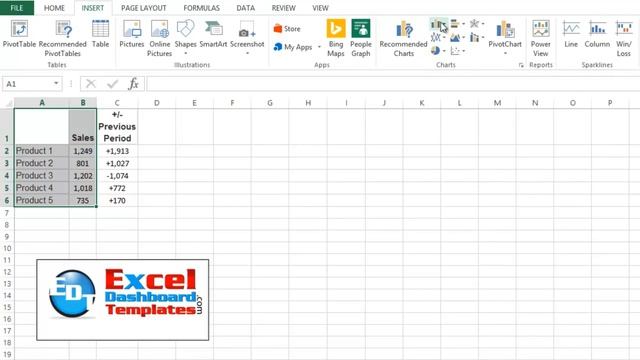
Task: Insert a Radar or Stock chart
Action: pyautogui.click(x=474, y=24)
